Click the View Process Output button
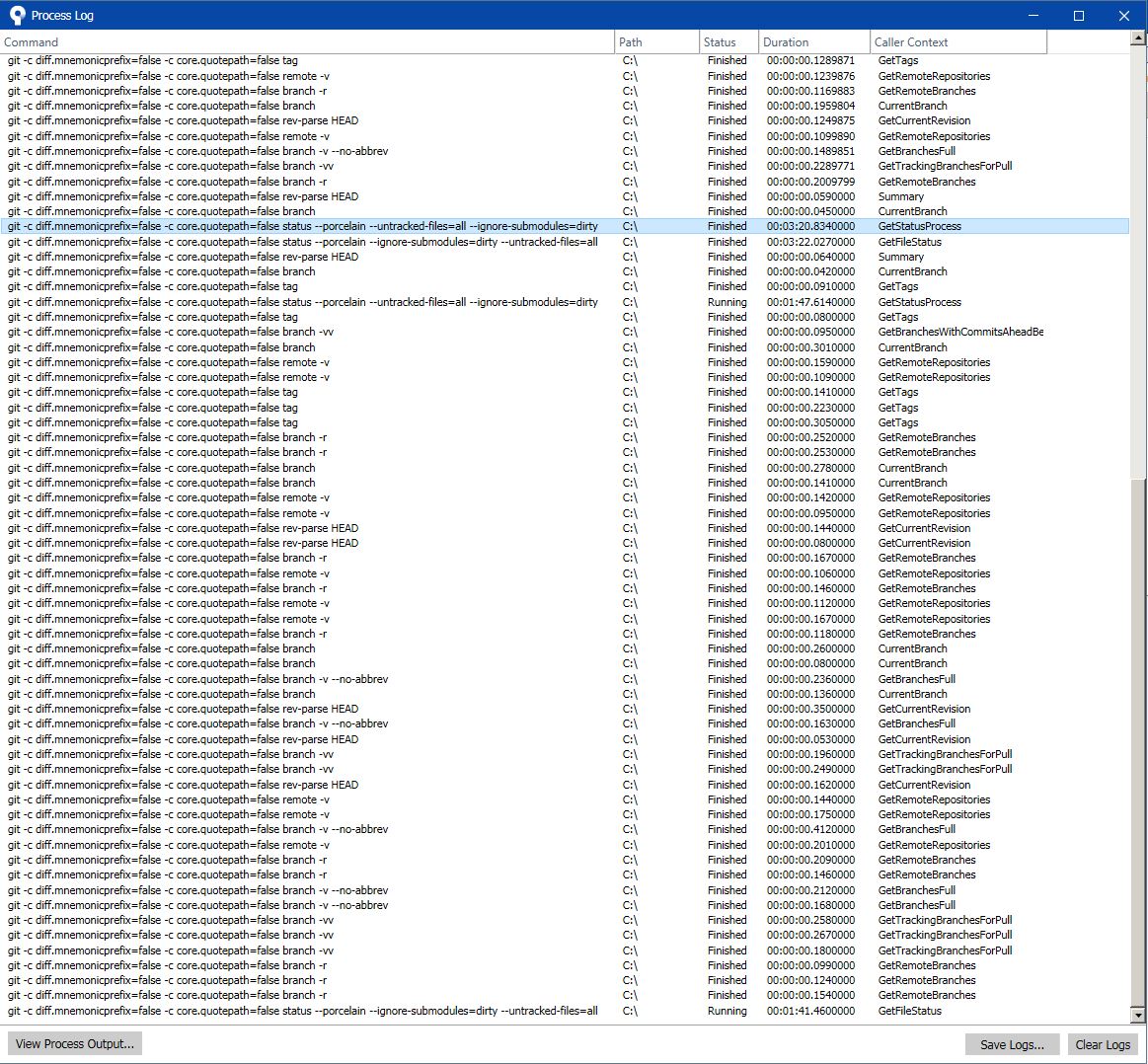The height and width of the screenshot is (1064, 1148). click(x=74, y=1043)
